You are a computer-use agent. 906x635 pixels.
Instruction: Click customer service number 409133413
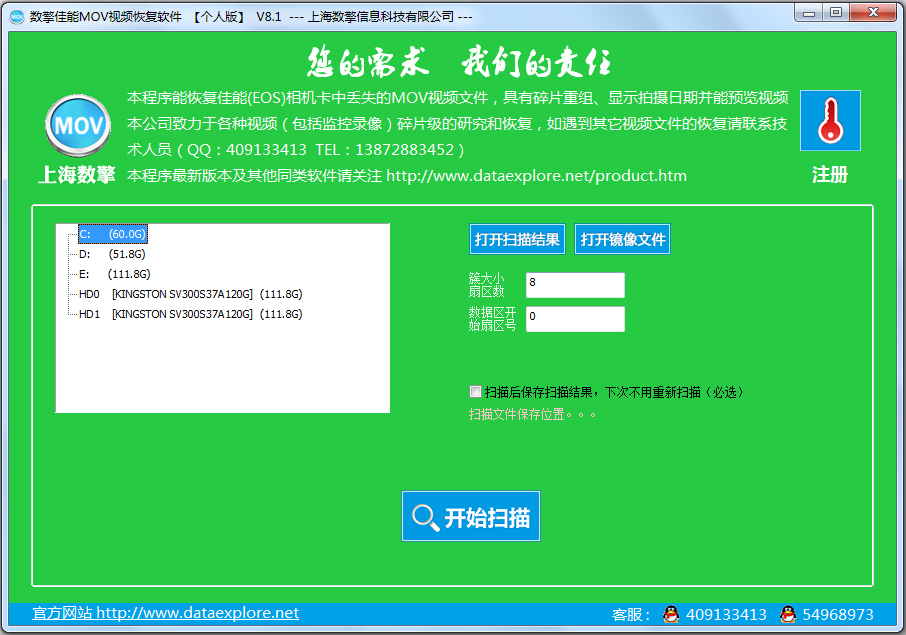coord(726,614)
